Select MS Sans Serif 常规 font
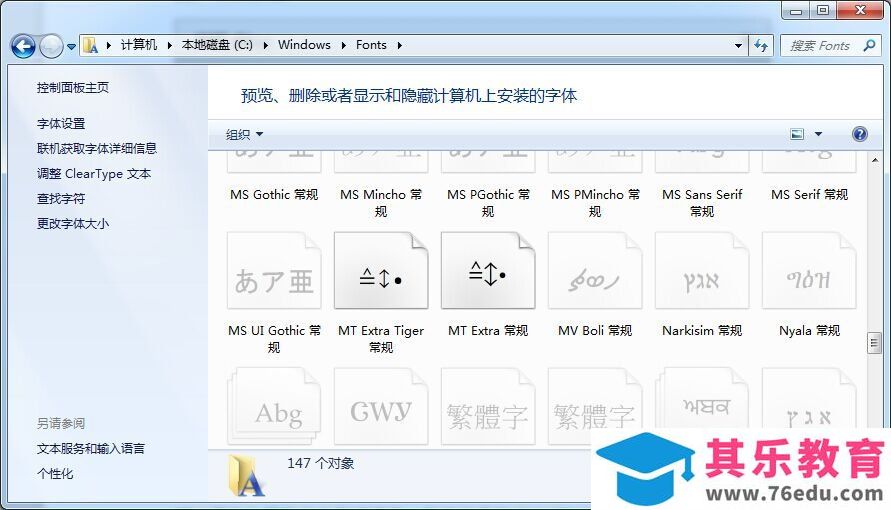891x510 pixels. pyautogui.click(x=702, y=203)
